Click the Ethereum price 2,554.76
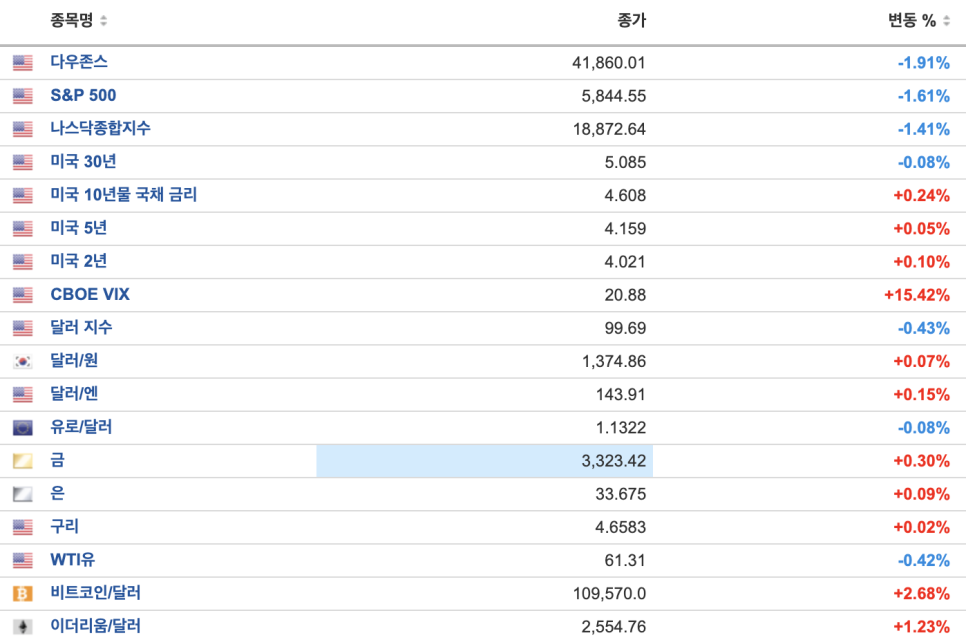Image resolution: width=966 pixels, height=640 pixels. [x=614, y=627]
